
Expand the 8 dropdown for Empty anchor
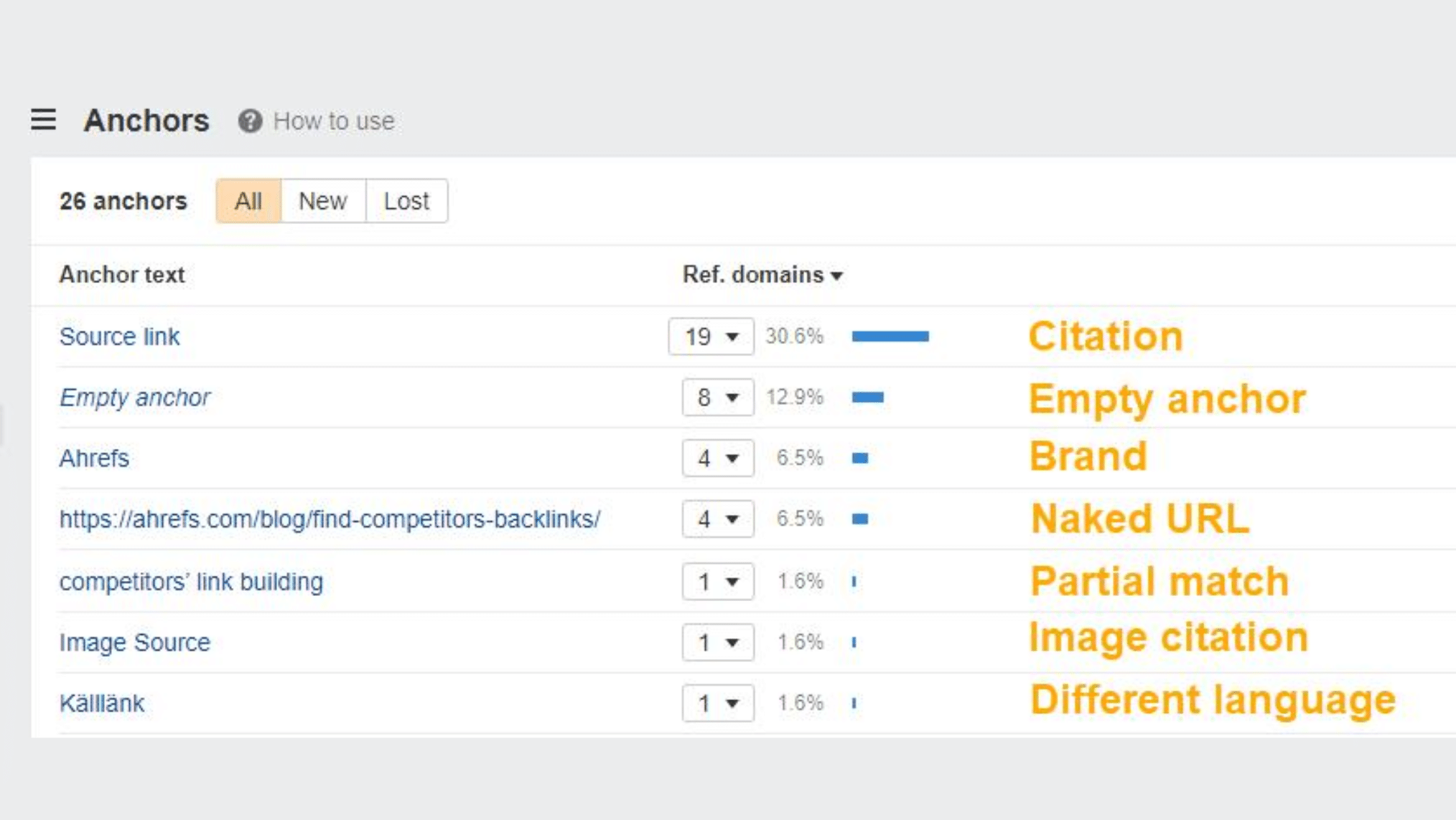point(718,397)
